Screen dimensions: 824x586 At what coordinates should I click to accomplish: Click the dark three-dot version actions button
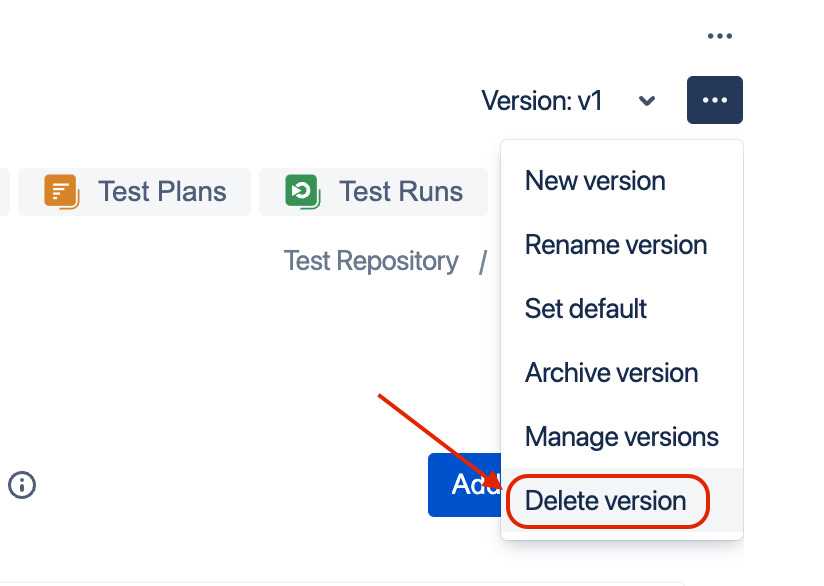715,100
